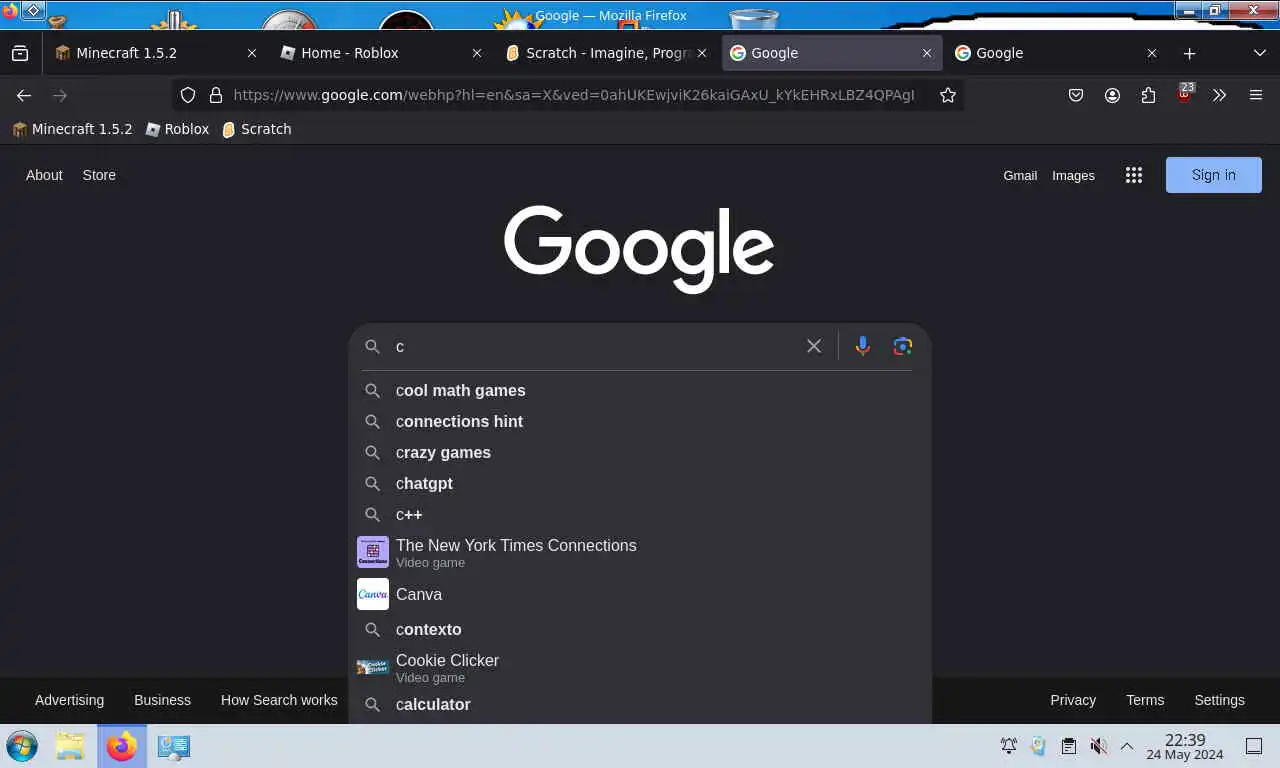Click the tracking protection shield icon
The image size is (1280, 768).
[188, 95]
